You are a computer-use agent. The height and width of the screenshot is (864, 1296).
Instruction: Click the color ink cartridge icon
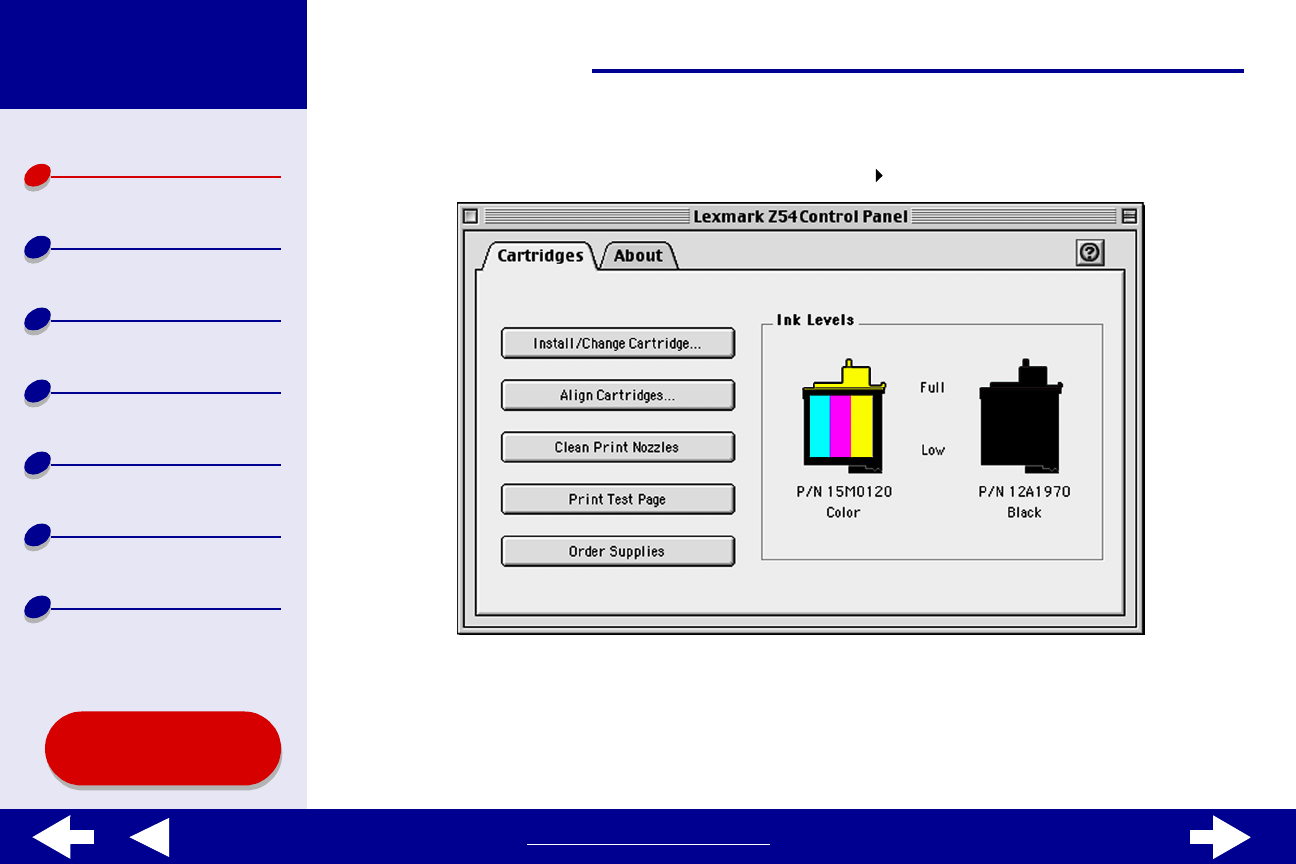[844, 415]
